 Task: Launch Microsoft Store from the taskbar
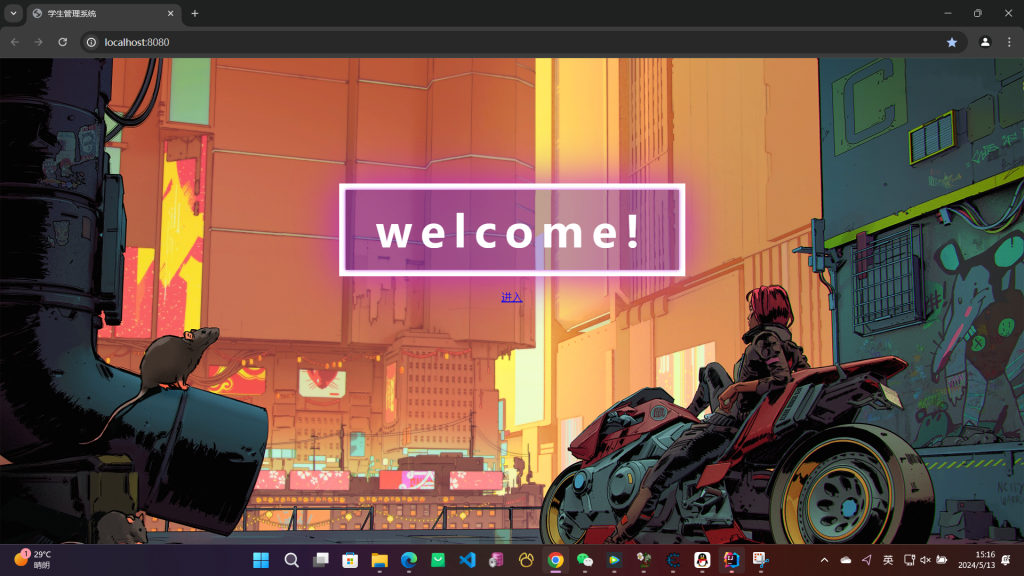[350, 560]
